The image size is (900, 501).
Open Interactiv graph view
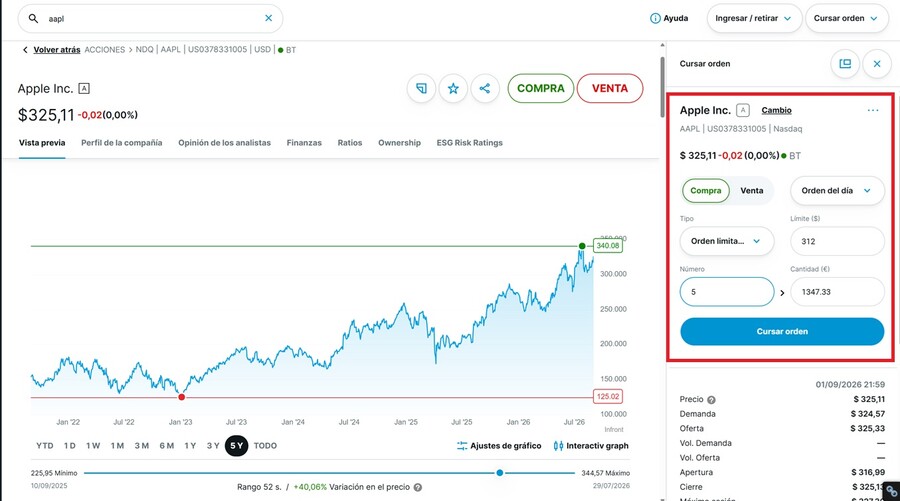pyautogui.click(x=591, y=446)
